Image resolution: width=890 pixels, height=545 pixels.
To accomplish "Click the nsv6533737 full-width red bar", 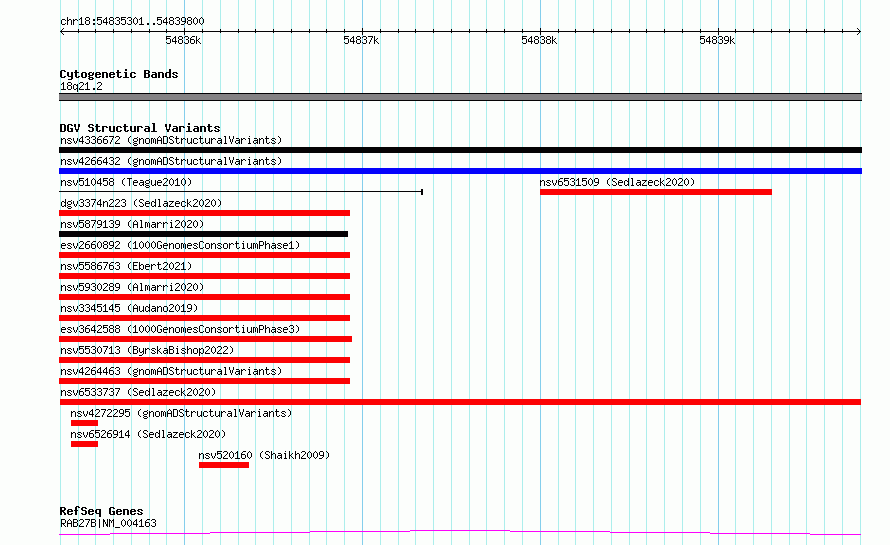I will click(460, 402).
